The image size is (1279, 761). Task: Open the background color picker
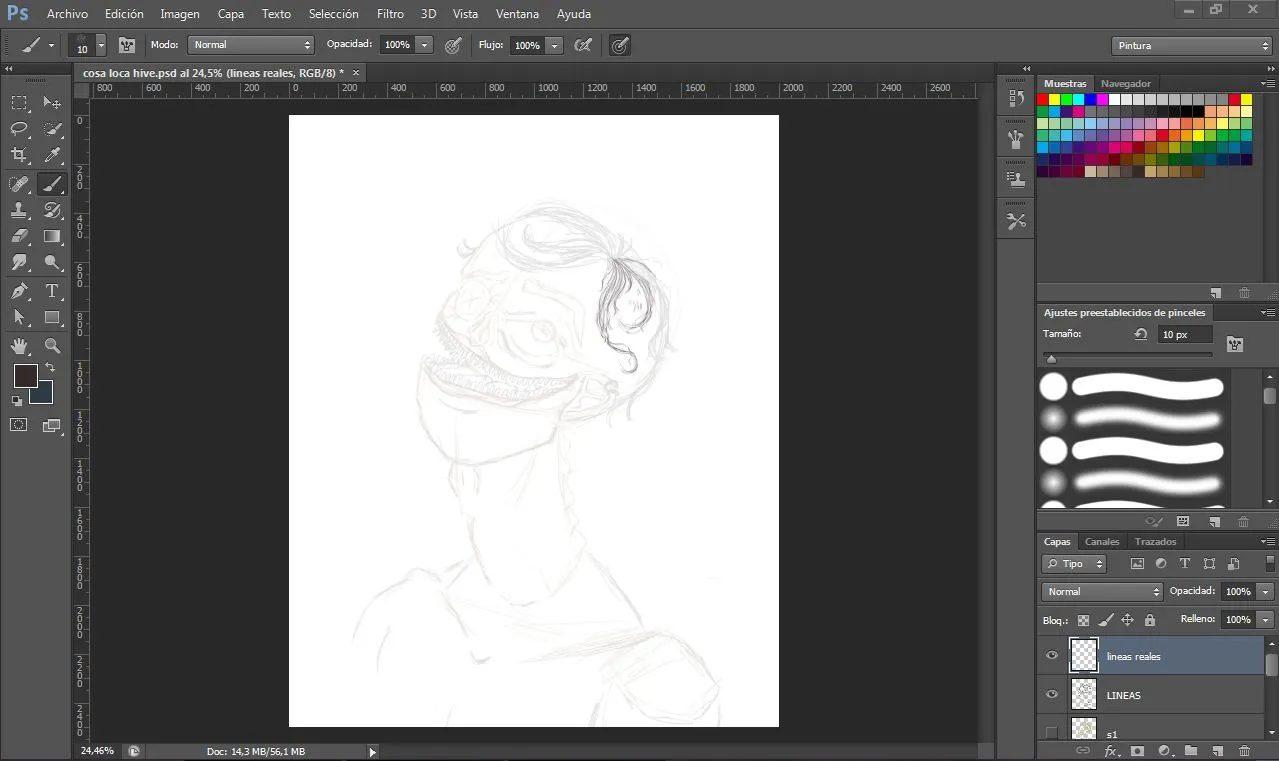click(x=45, y=396)
